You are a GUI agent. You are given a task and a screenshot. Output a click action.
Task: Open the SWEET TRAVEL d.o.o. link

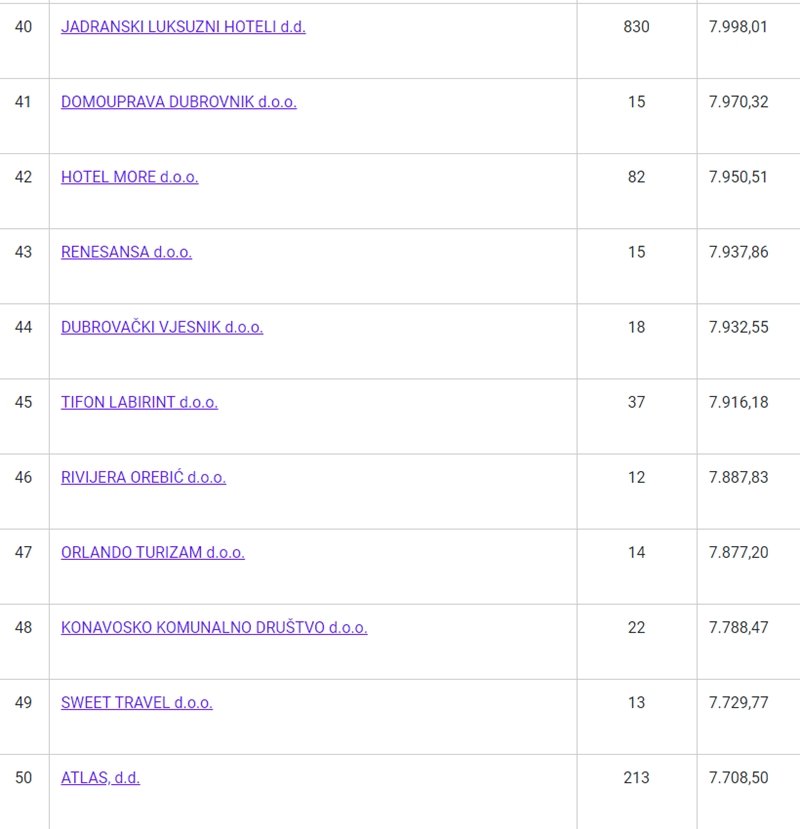point(136,702)
